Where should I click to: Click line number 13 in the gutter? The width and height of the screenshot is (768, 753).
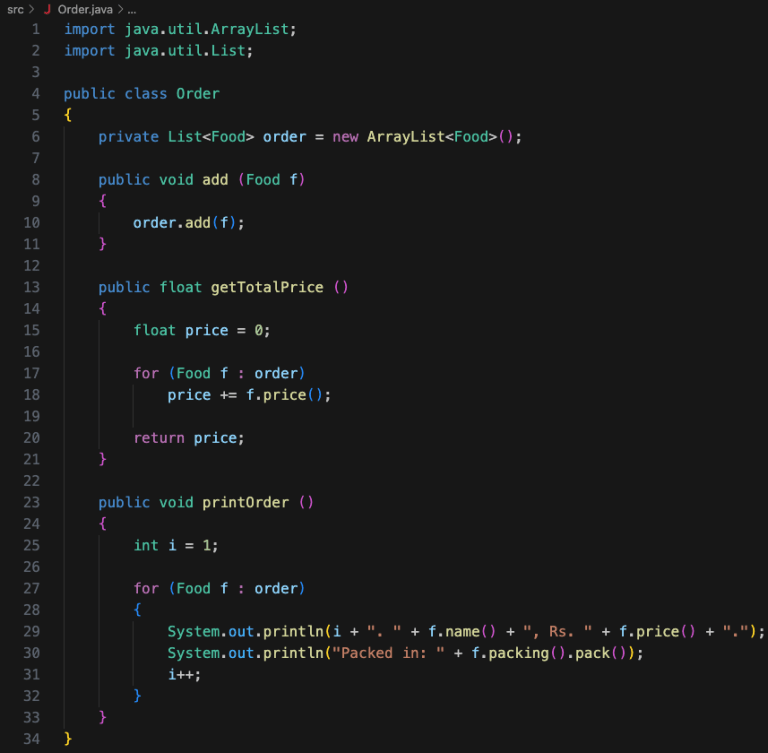point(31,287)
